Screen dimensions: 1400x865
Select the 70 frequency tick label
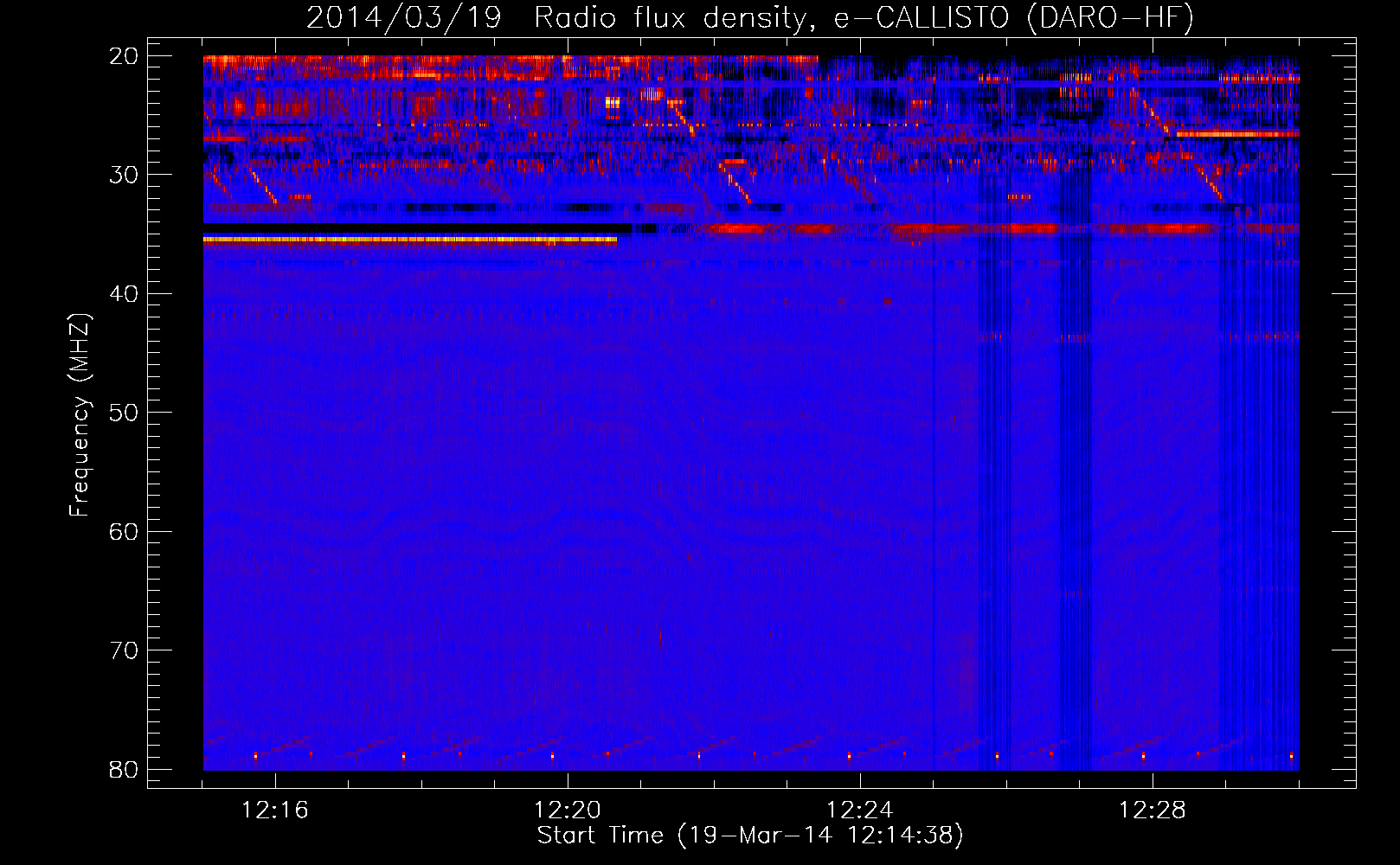pyautogui.click(x=125, y=650)
